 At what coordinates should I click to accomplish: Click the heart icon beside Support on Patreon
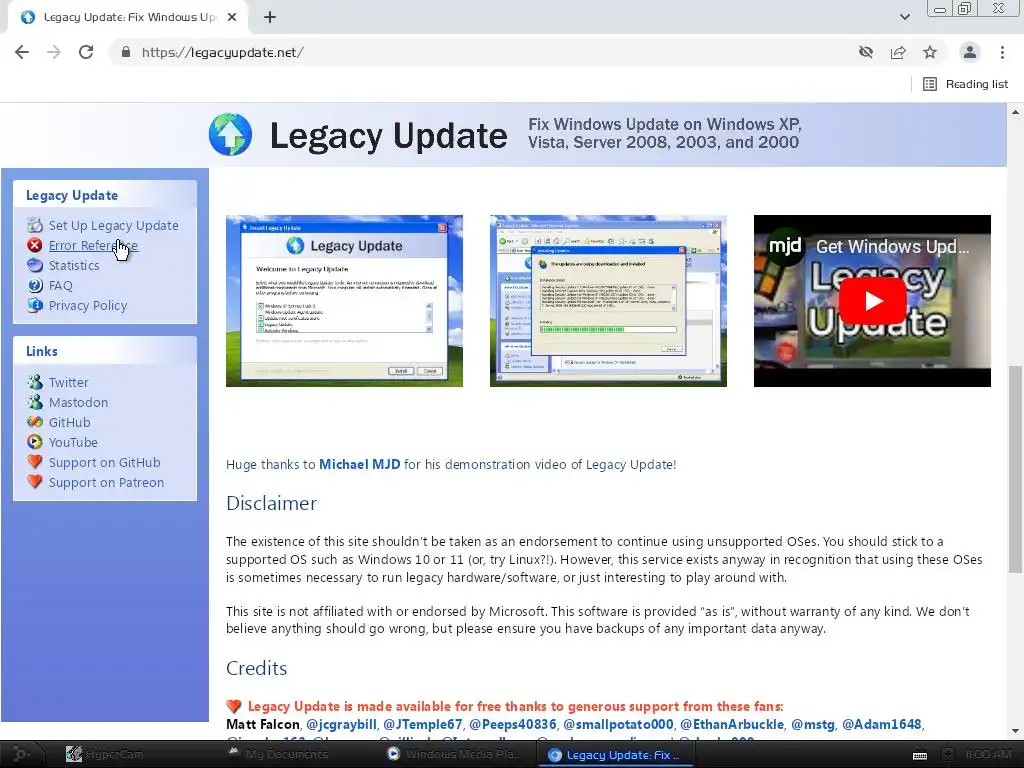click(x=35, y=482)
